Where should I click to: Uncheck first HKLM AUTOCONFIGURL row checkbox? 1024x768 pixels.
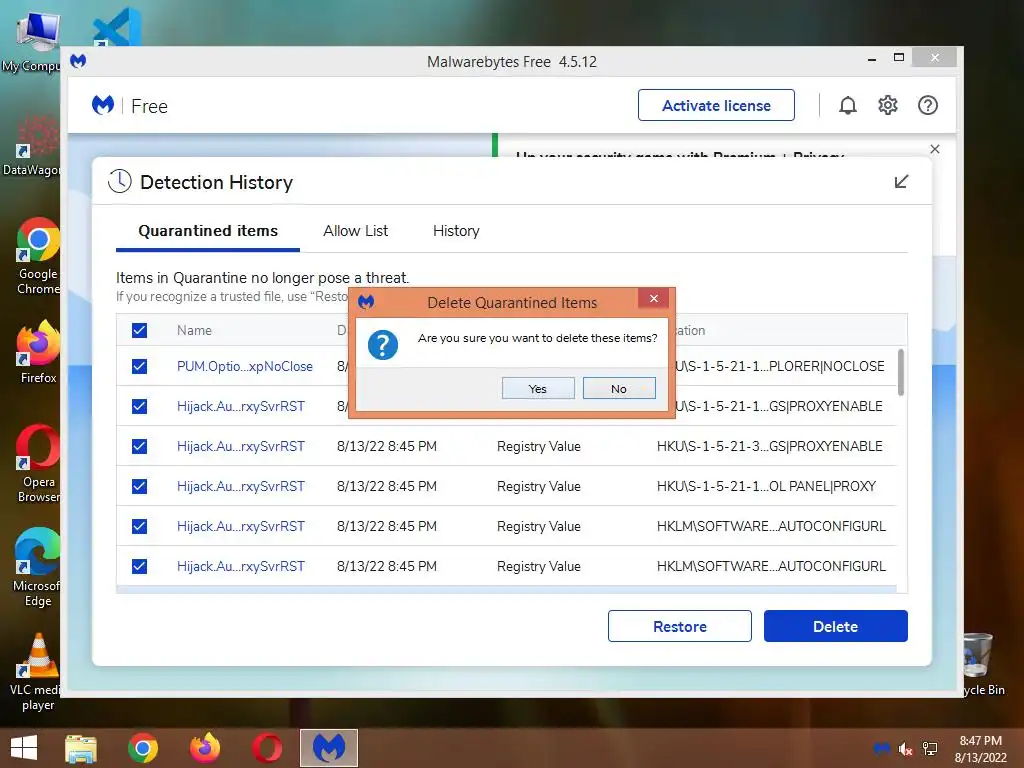139,526
